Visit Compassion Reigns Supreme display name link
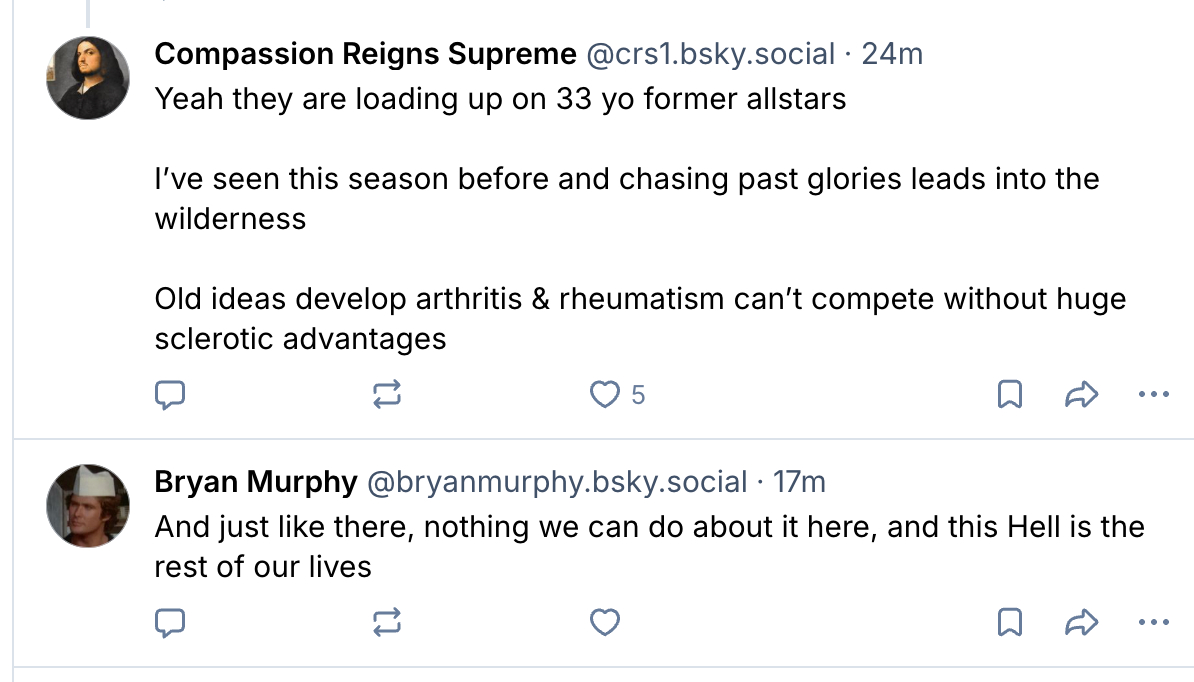 coord(365,54)
